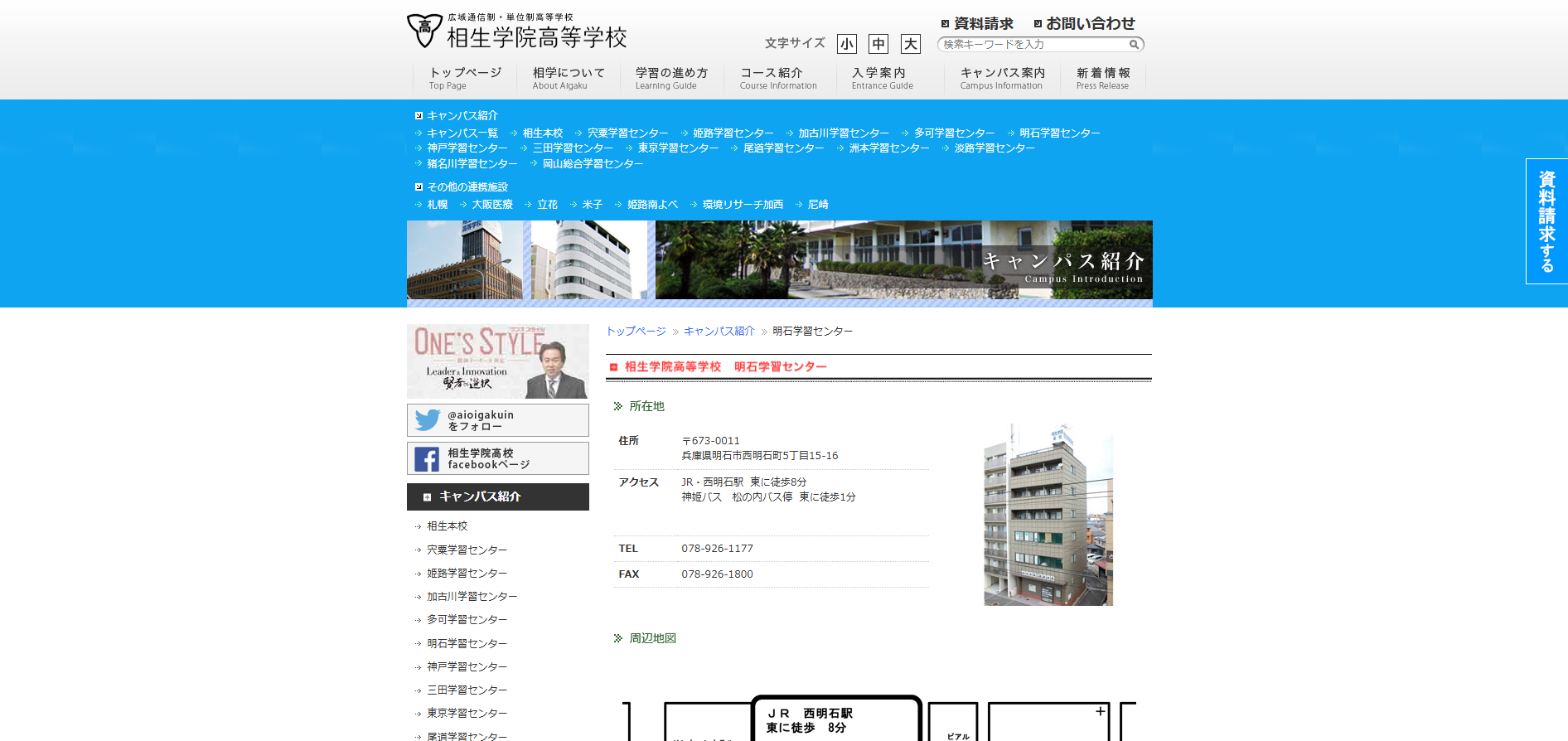Click the vertical 資料請求する side tab

click(1546, 221)
